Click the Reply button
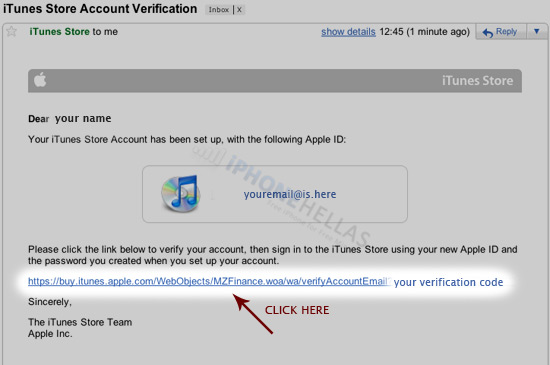 [501, 32]
